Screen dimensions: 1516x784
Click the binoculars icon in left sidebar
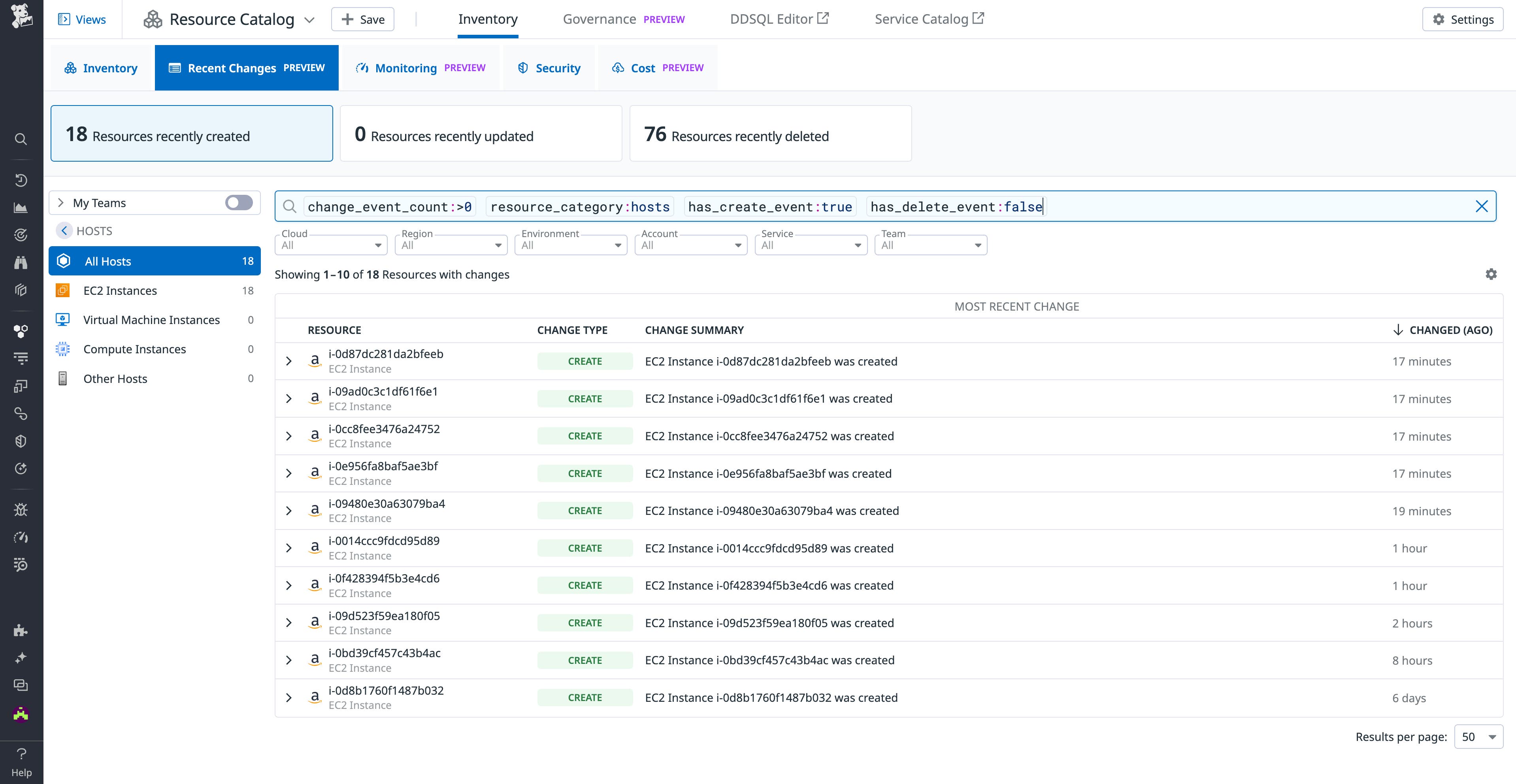[21, 262]
